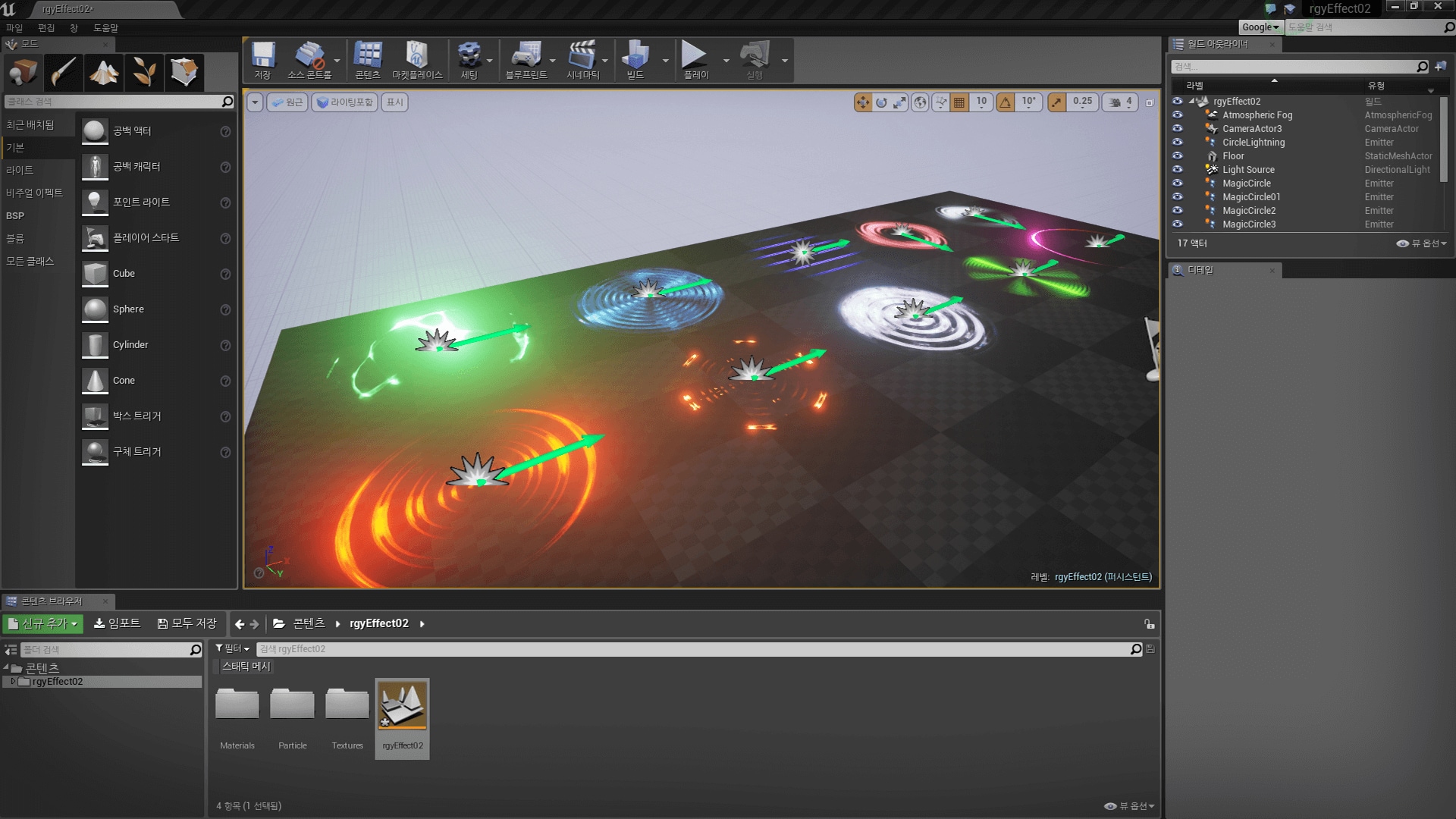Toggle visibility of Light Source actor

tap(1177, 170)
